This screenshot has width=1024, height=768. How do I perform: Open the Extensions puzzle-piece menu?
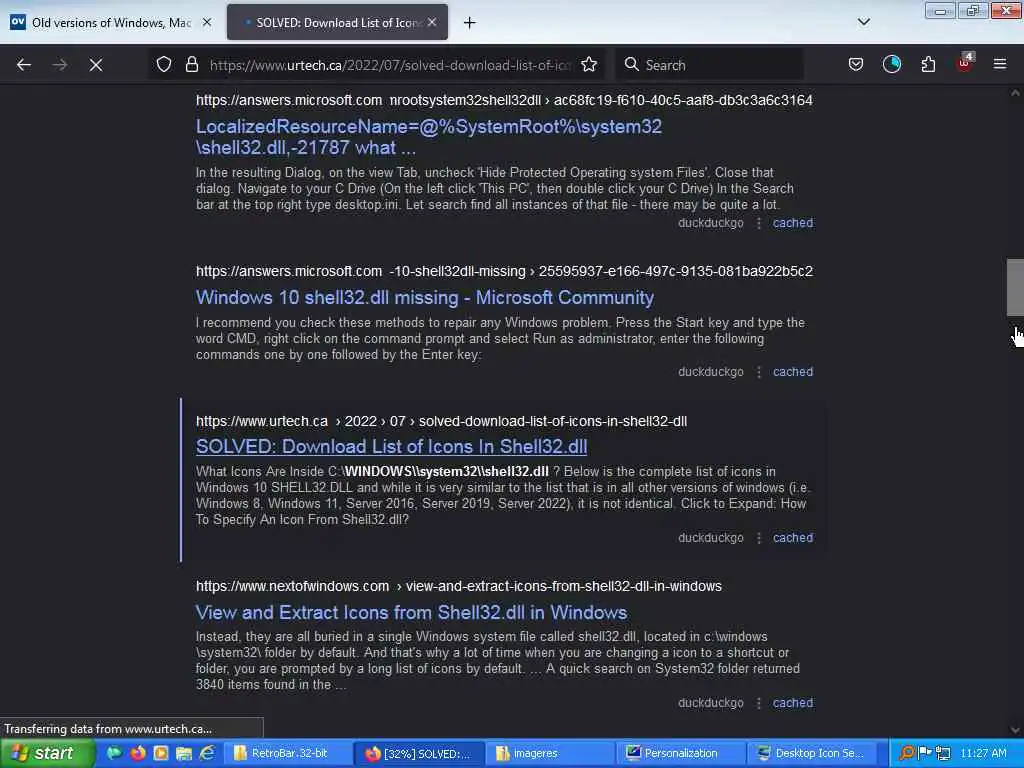click(x=928, y=65)
